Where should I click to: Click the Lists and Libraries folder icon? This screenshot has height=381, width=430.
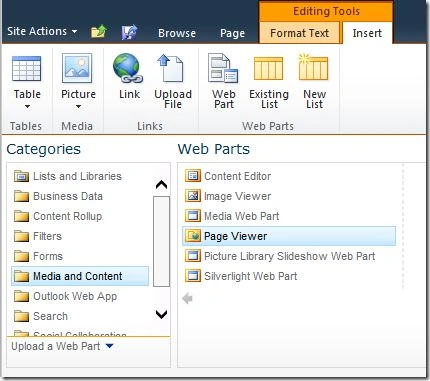point(21,176)
